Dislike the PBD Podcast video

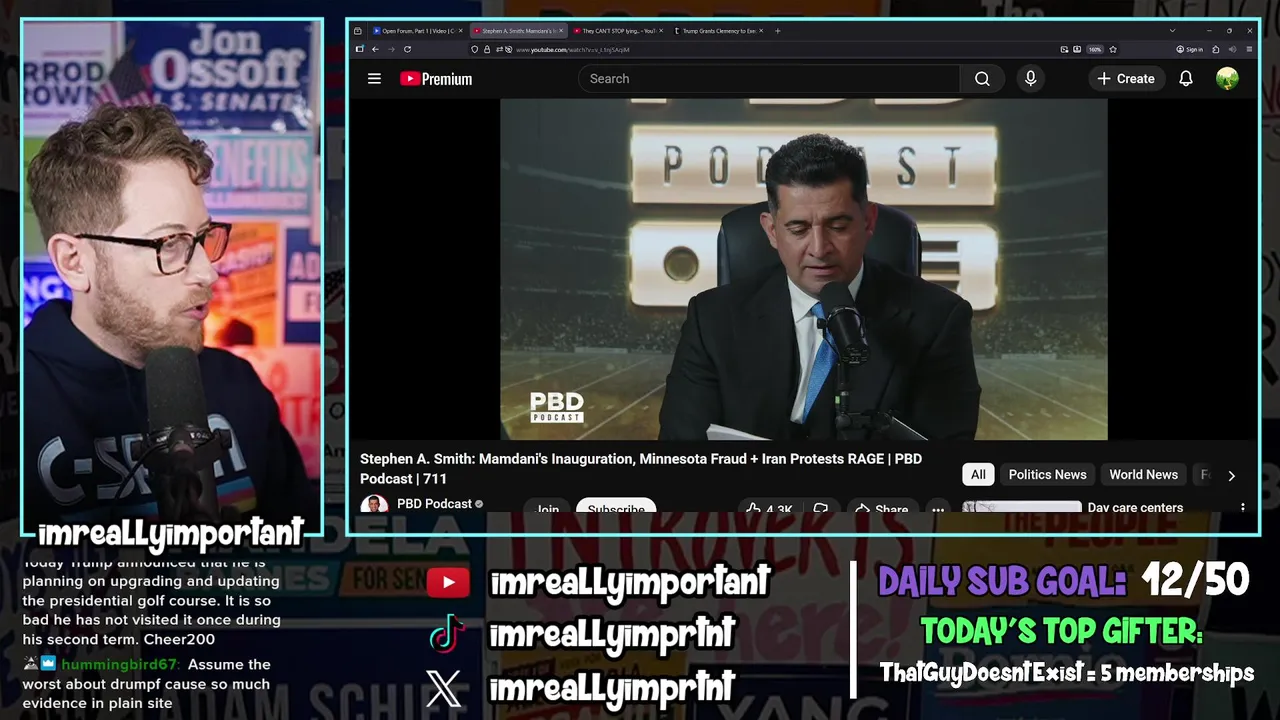(820, 509)
